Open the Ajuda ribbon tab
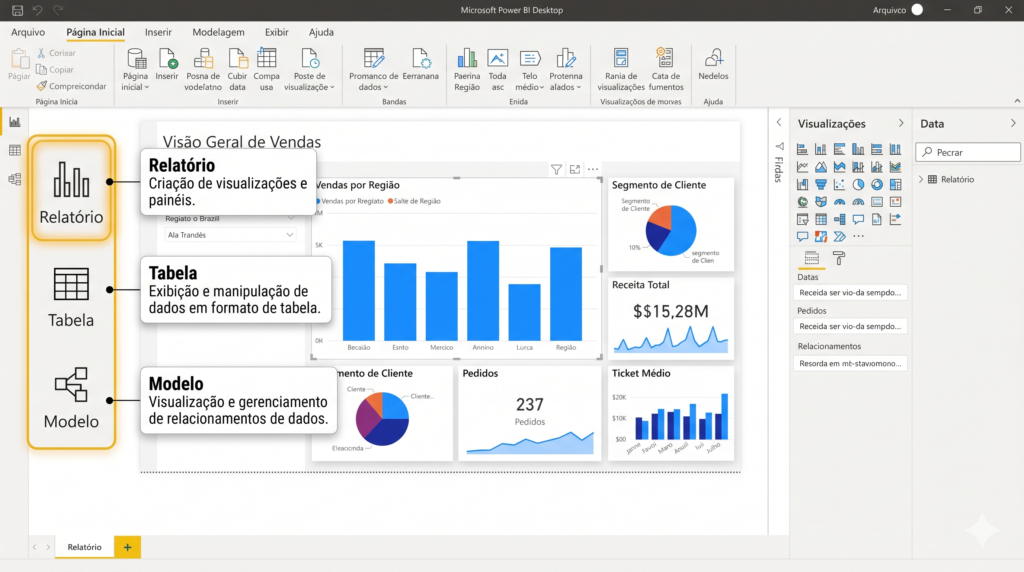Viewport: 1024px width, 572px height. tap(321, 32)
